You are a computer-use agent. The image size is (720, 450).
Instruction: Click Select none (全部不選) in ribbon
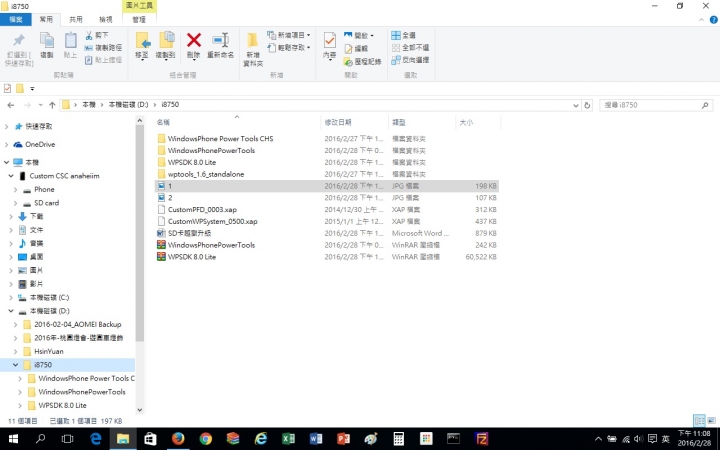(x=410, y=47)
